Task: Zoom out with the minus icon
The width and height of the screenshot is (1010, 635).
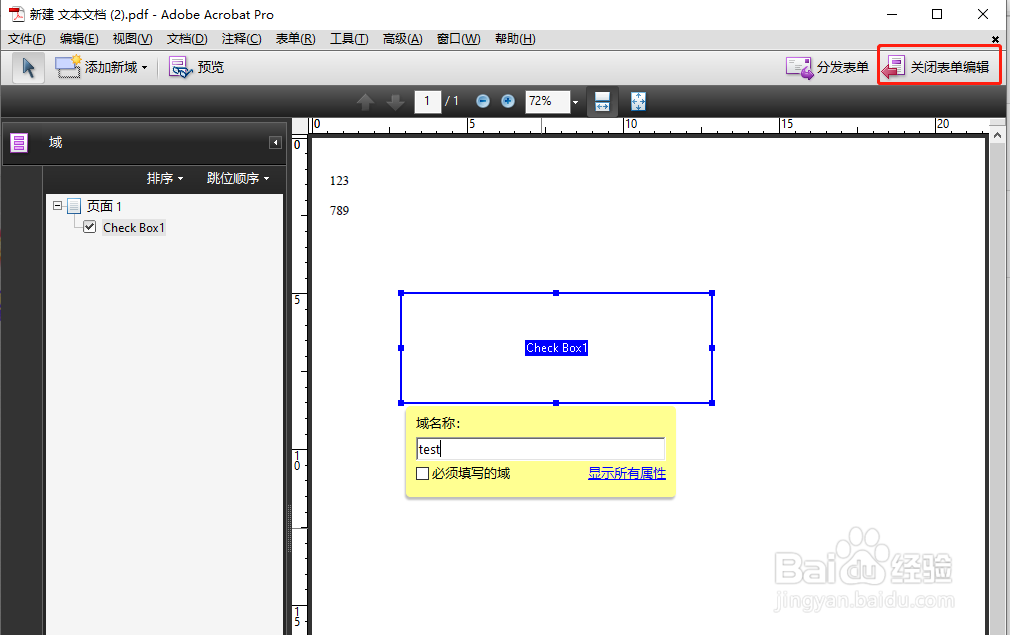Action: pyautogui.click(x=483, y=101)
